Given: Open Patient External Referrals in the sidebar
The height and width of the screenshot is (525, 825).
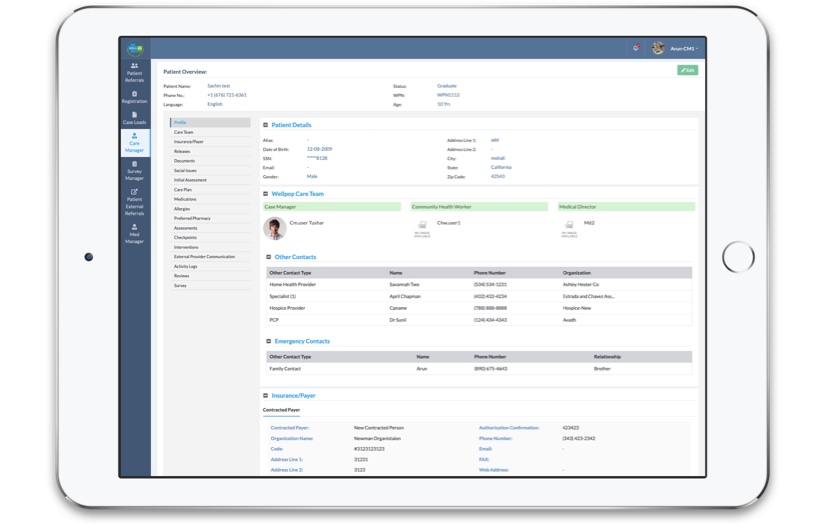Looking at the screenshot, I should coord(135,203).
